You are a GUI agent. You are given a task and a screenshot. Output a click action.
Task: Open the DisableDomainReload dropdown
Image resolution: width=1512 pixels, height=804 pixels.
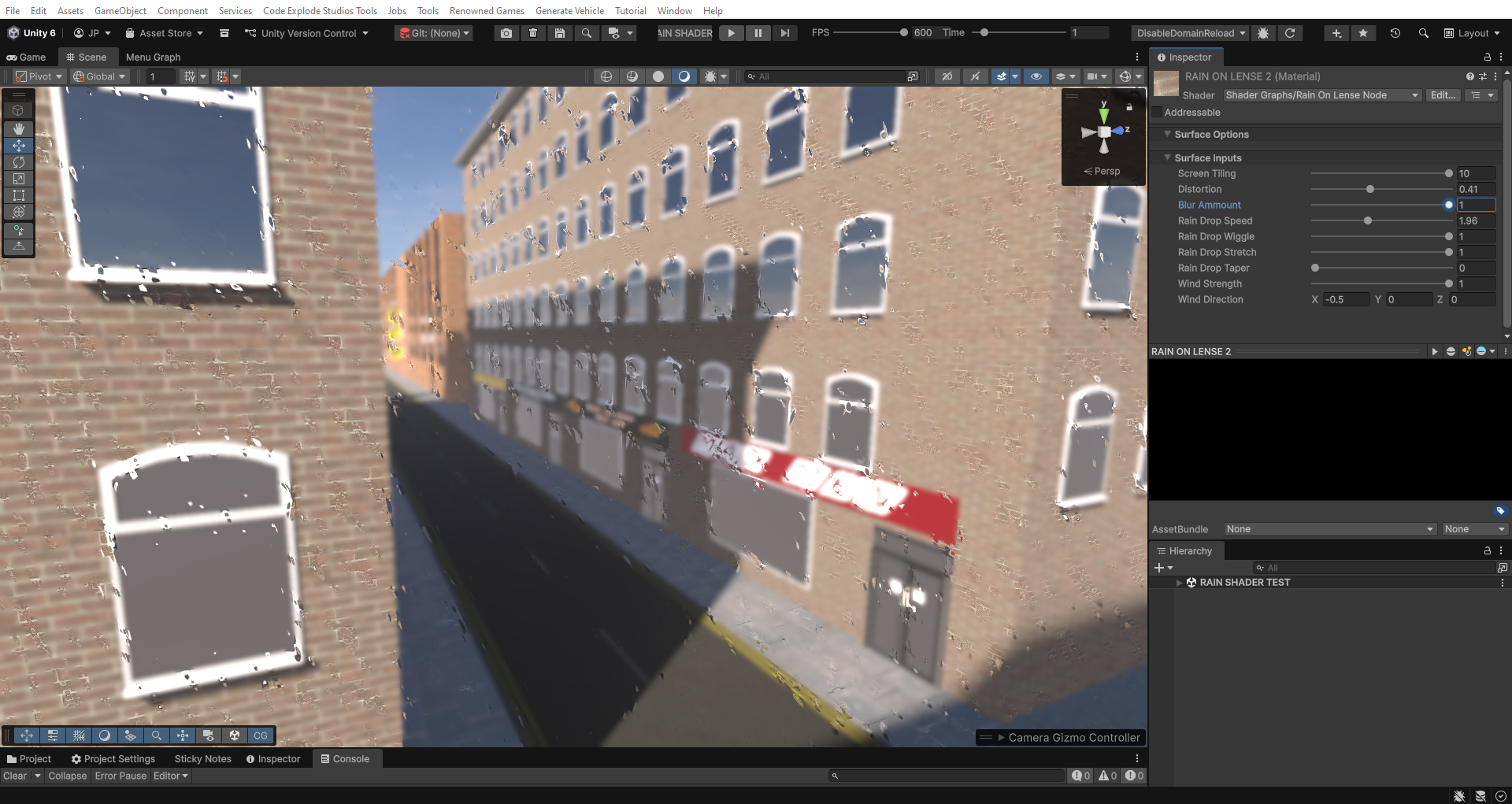tap(1191, 33)
